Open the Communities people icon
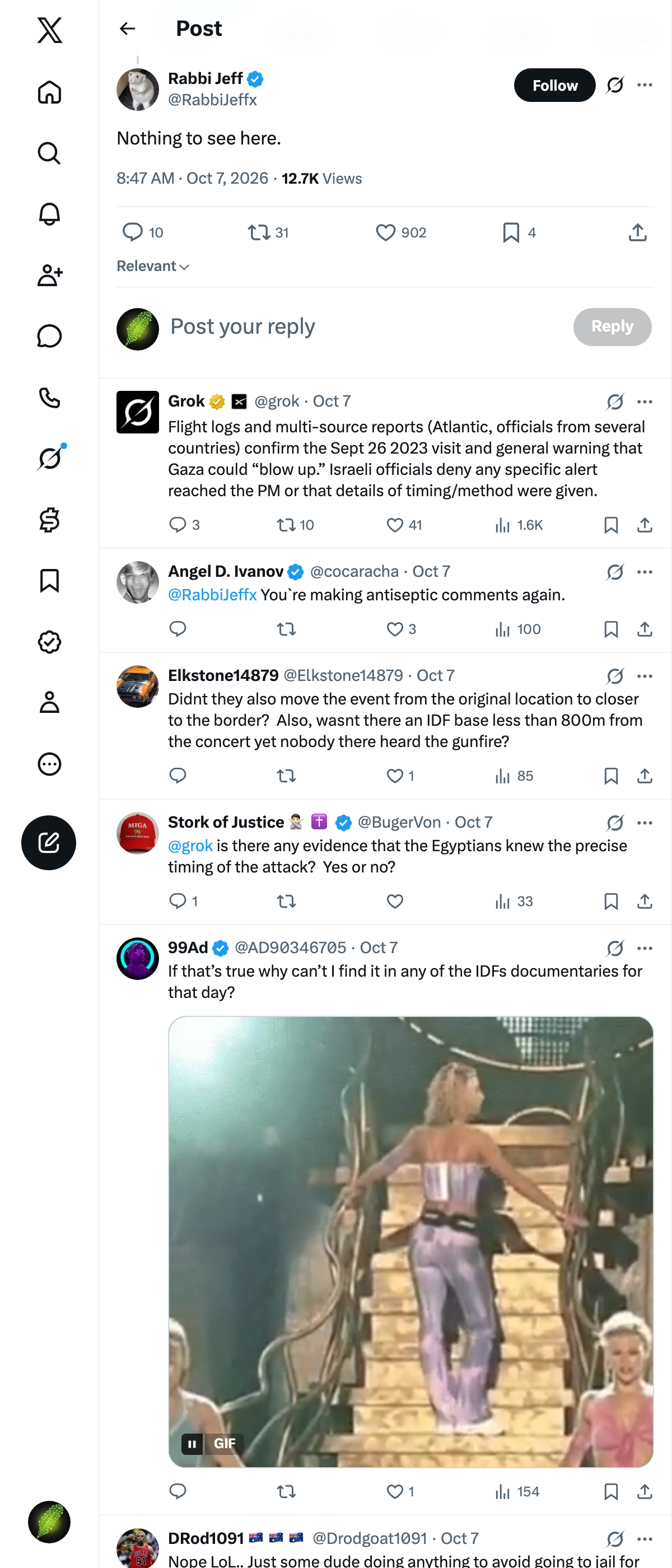Image resolution: width=672 pixels, height=1568 pixels. point(49,275)
